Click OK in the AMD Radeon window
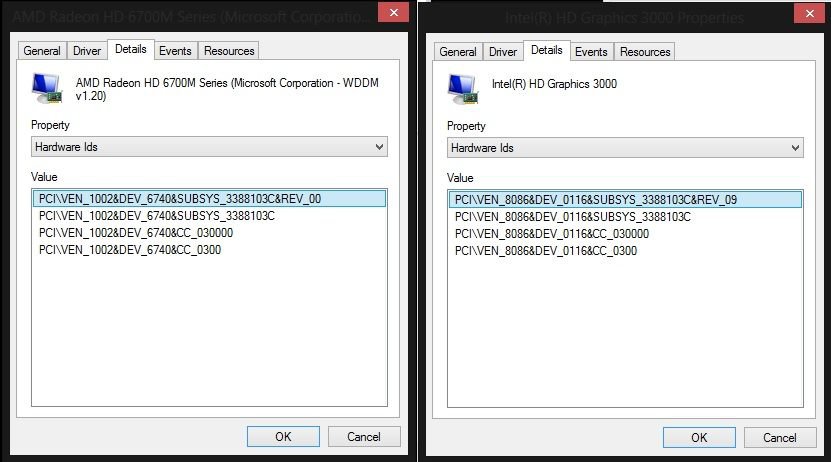The image size is (831, 462). [x=284, y=437]
